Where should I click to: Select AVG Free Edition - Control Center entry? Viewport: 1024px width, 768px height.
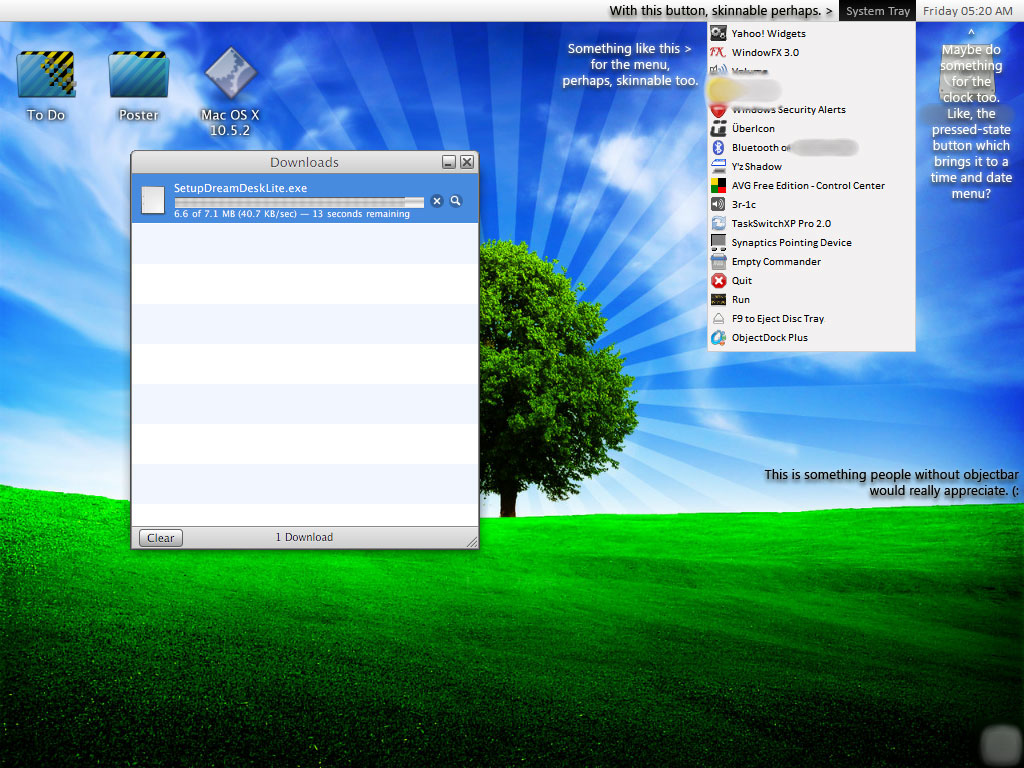click(x=811, y=185)
